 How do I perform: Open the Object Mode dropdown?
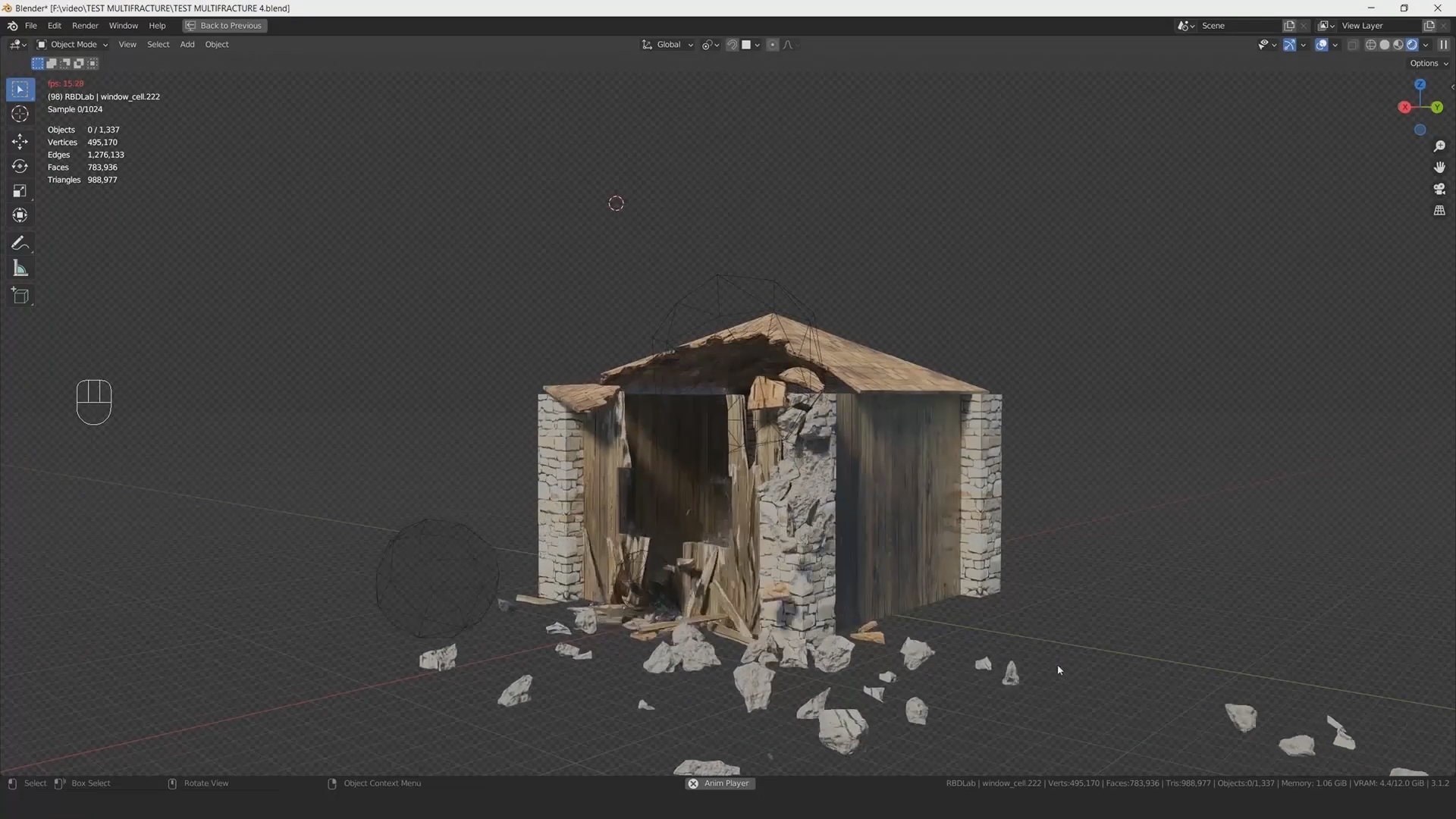click(x=73, y=45)
